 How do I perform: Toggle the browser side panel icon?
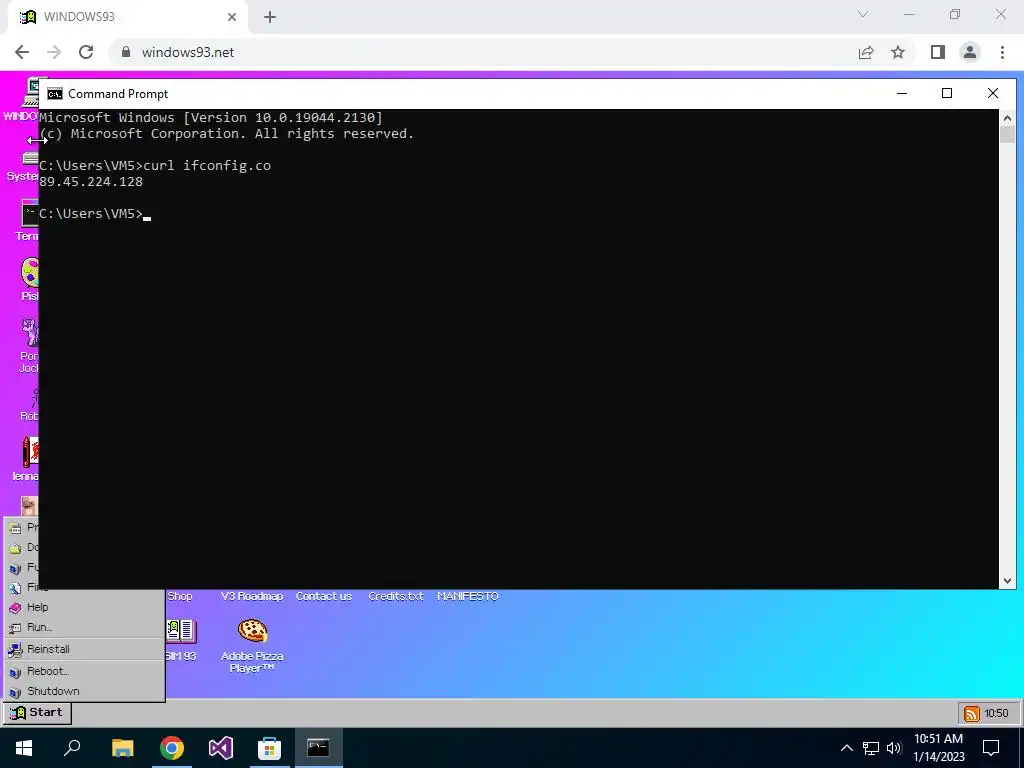click(x=938, y=52)
